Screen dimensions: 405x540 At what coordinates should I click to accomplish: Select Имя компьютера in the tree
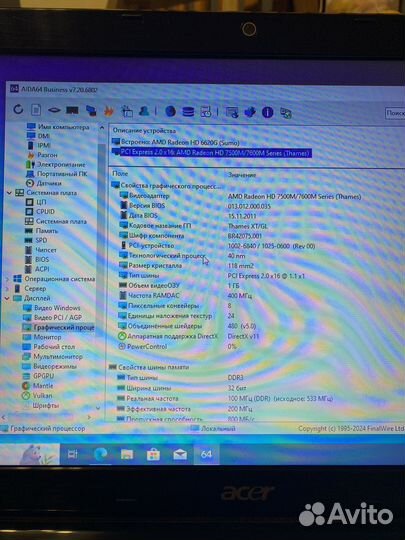point(63,127)
